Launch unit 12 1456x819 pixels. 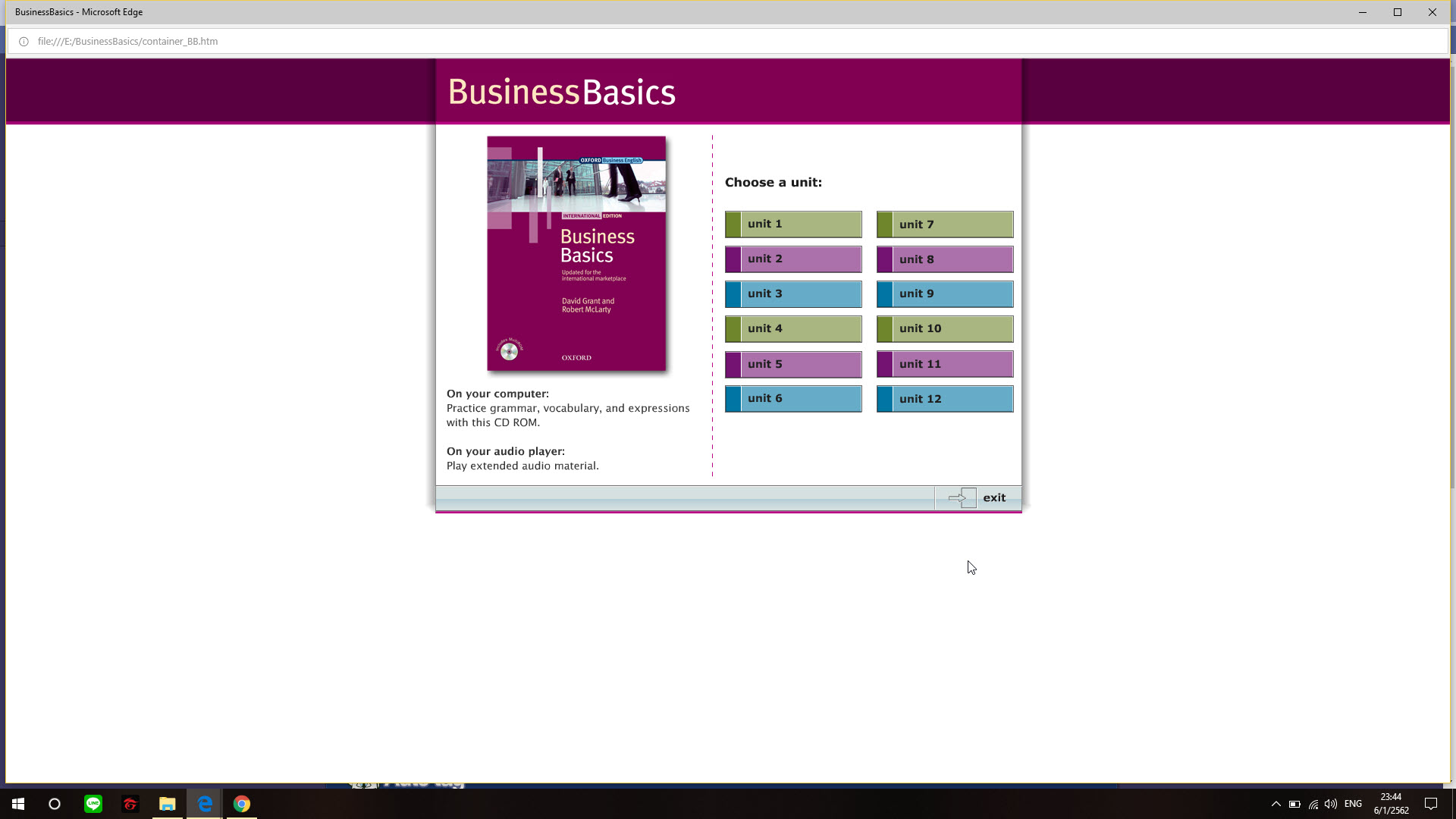coord(945,399)
